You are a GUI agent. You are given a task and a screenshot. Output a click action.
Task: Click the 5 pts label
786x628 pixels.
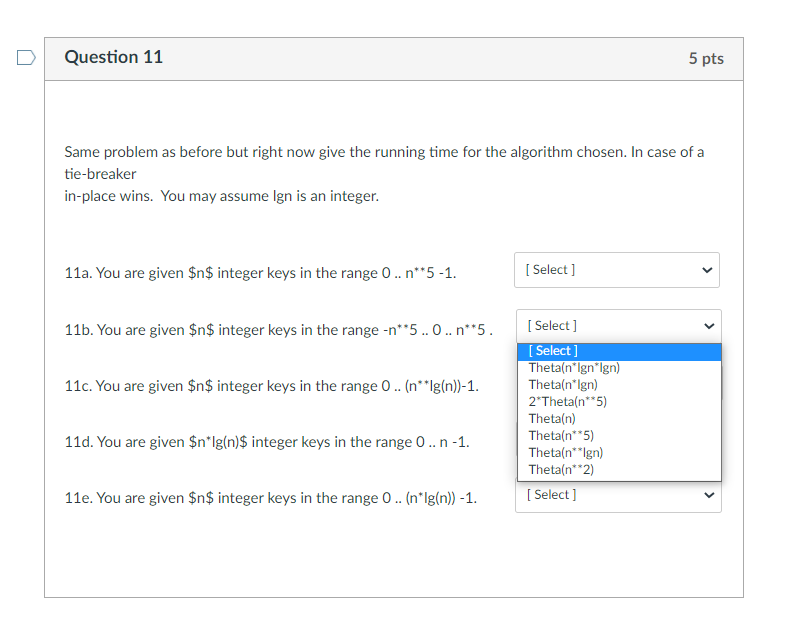[706, 59]
